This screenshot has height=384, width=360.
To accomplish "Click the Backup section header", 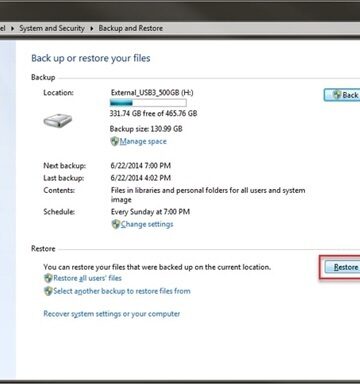I will coord(43,77).
